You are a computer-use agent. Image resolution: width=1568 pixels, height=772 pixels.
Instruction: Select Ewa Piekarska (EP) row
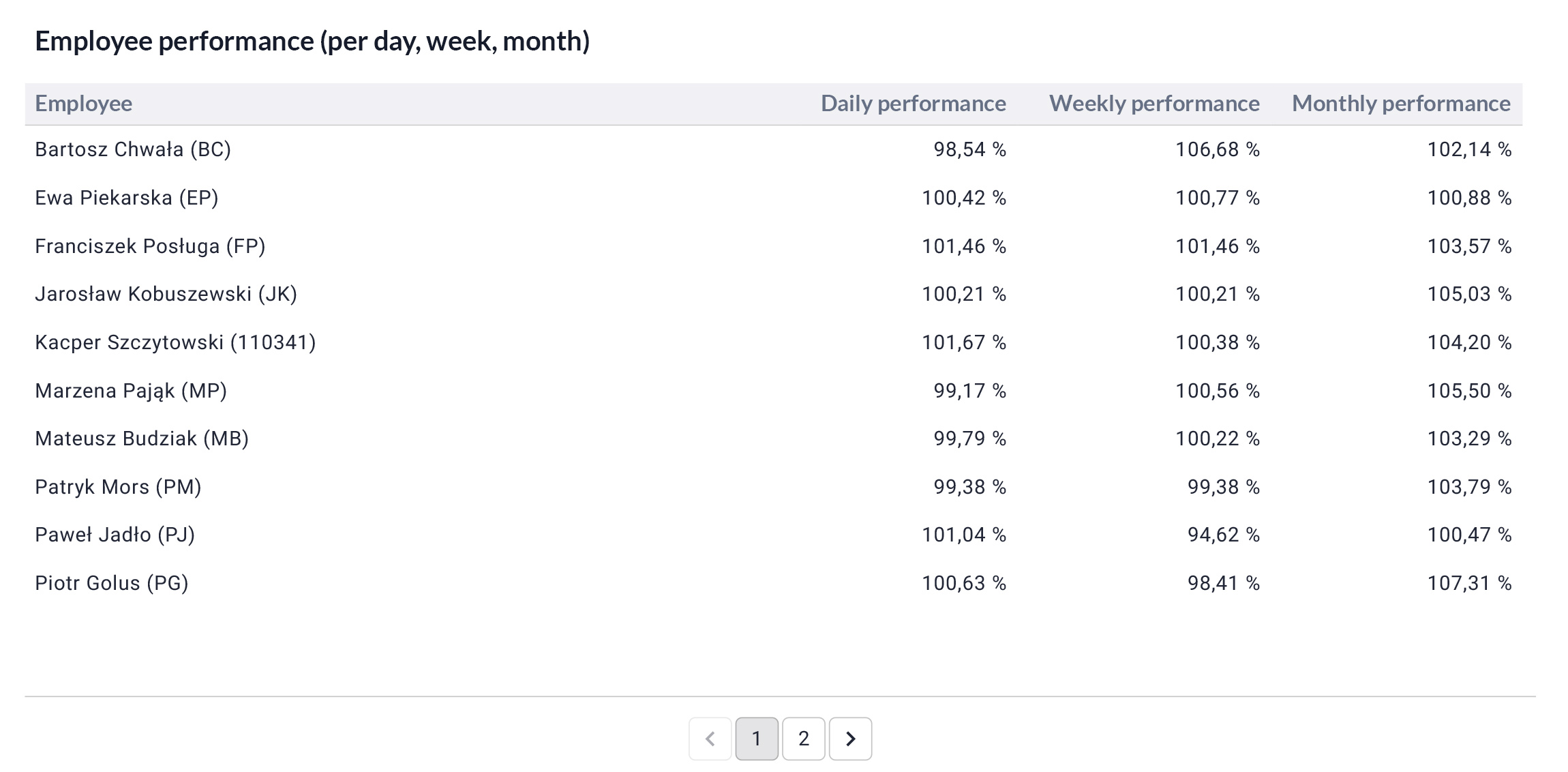point(774,198)
